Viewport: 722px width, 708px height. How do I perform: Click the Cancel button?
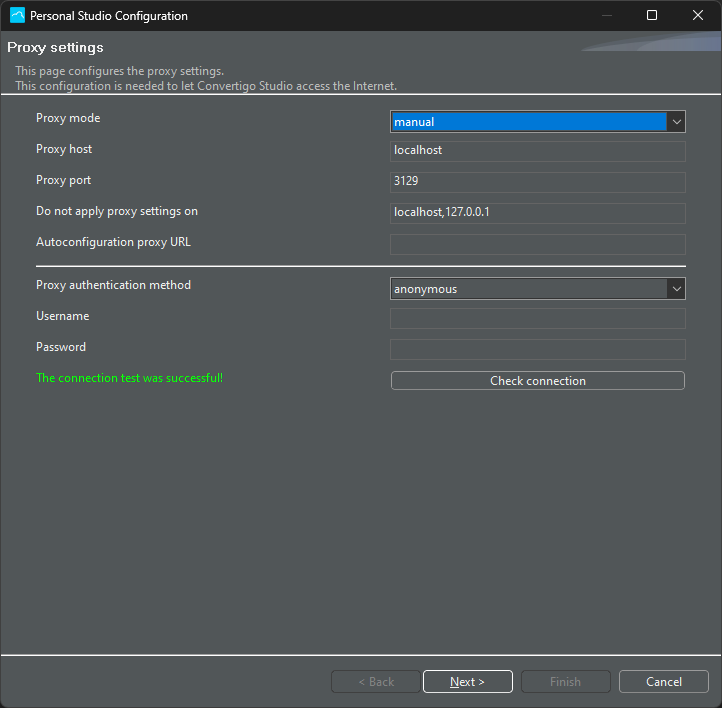pos(663,682)
